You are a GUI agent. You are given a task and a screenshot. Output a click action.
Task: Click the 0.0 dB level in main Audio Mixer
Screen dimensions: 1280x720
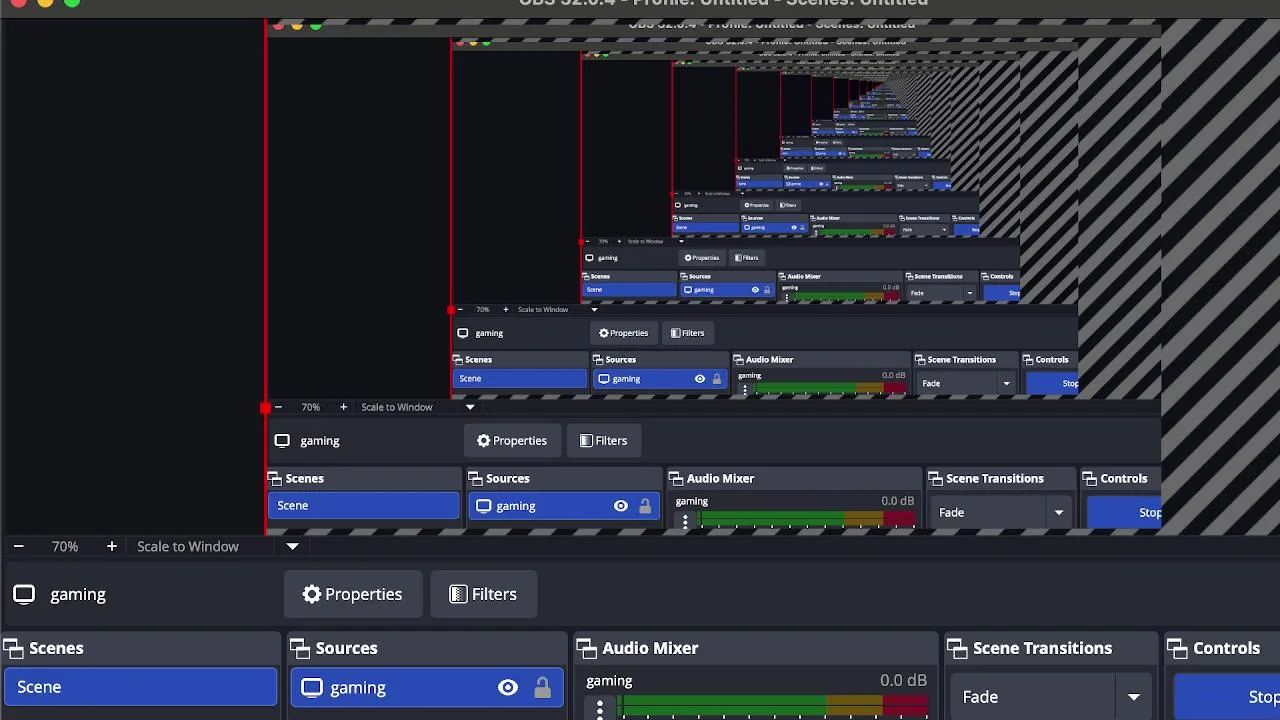click(x=903, y=681)
